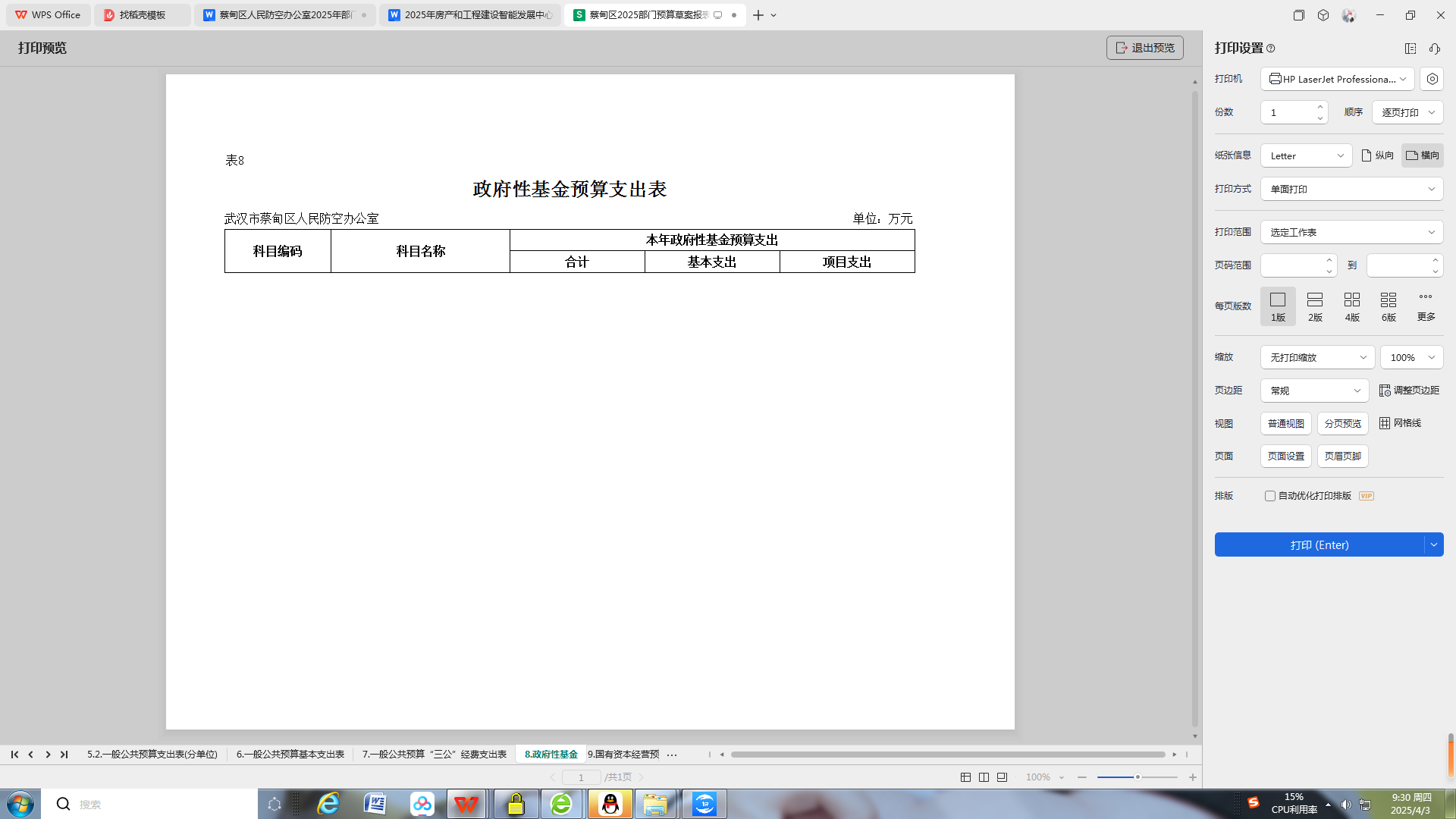Viewport: 1456px width, 819px height.
Task: Select 2版 pages-per-sheet layout icon
Action: 1315,306
